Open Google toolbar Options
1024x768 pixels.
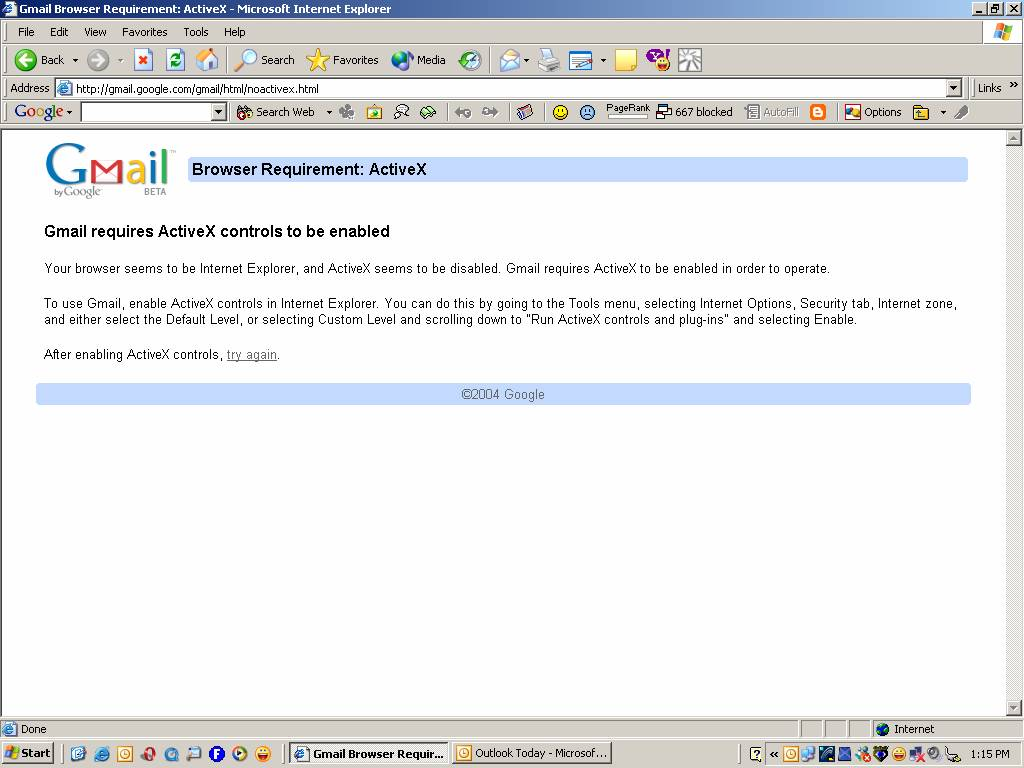pyautogui.click(x=873, y=112)
